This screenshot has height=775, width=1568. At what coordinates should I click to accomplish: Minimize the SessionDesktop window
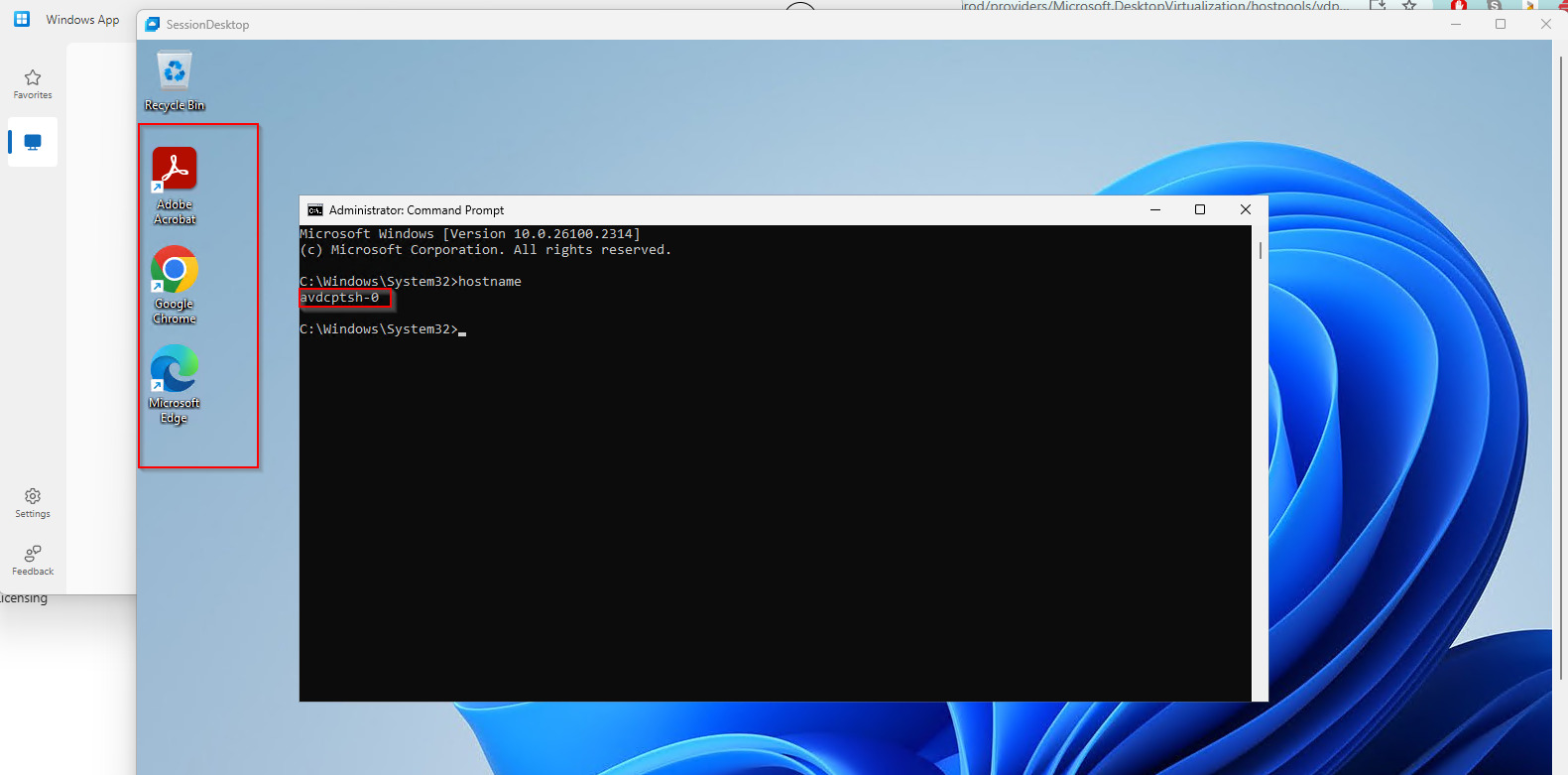click(x=1456, y=24)
